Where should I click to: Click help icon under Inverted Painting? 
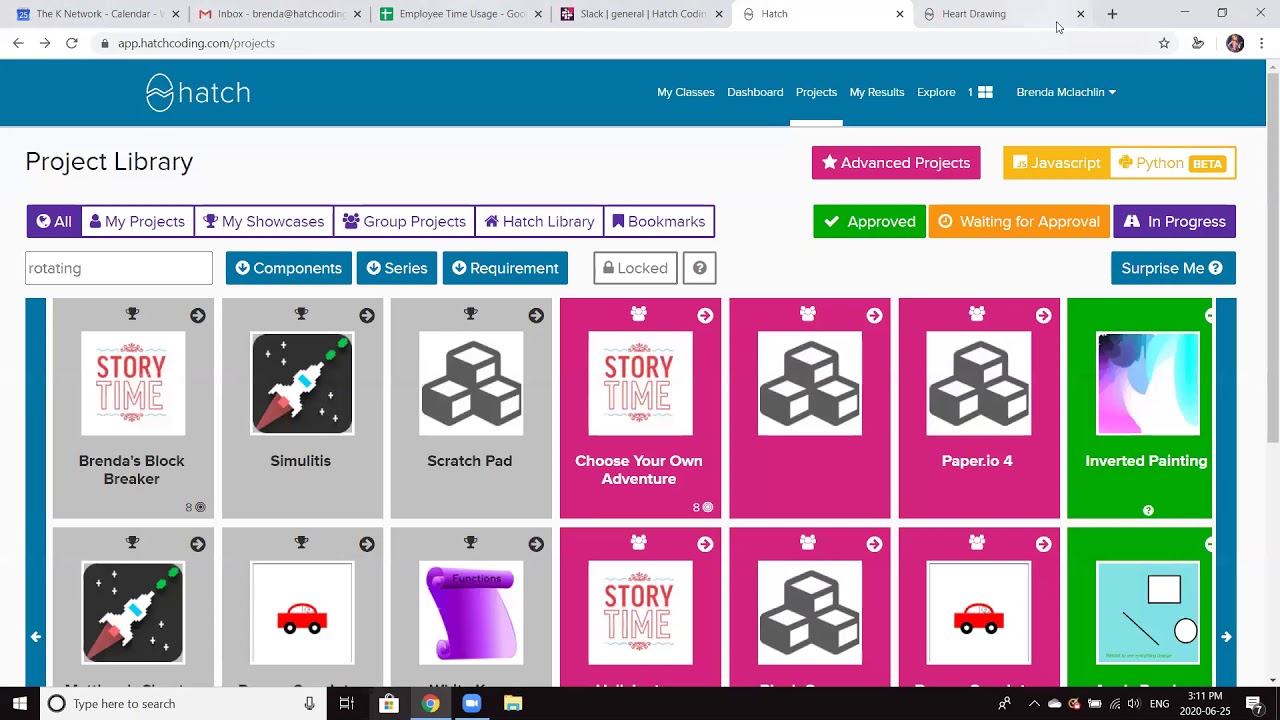(x=1148, y=510)
